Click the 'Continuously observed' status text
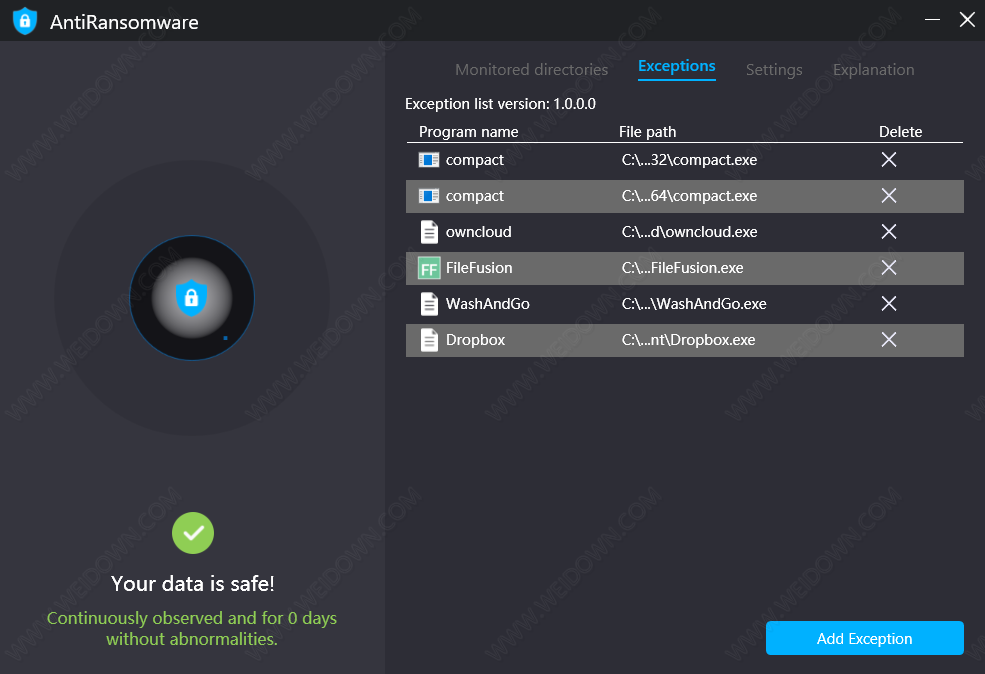Screen dimensions: 985x674 click(192, 628)
